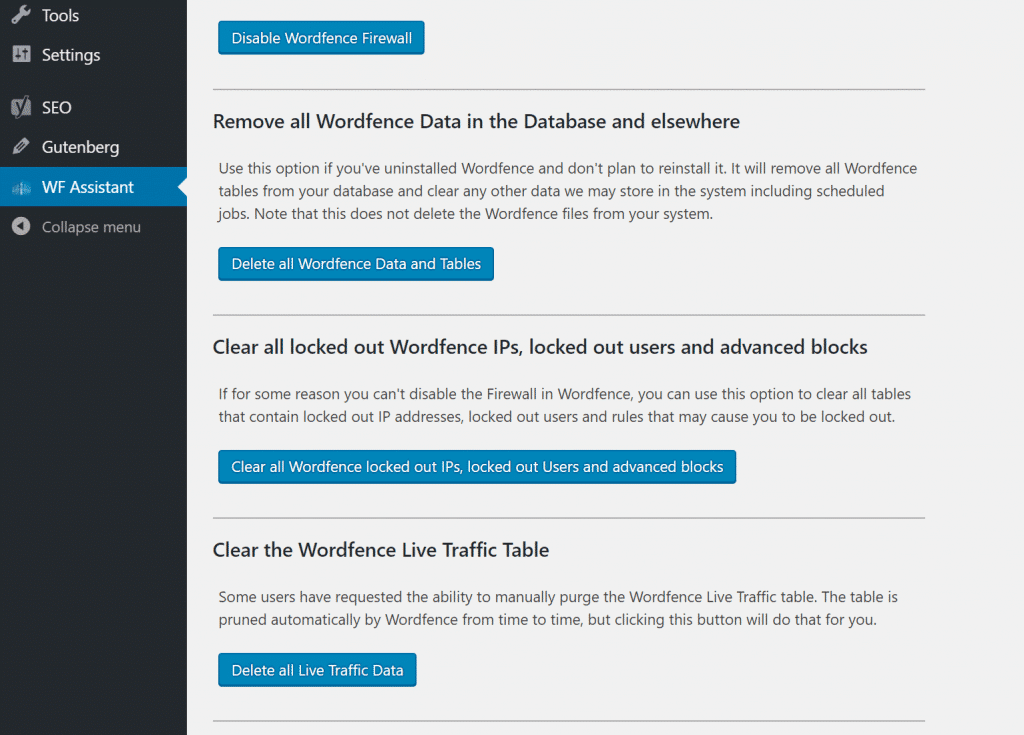Open the Settings menu

[70, 55]
